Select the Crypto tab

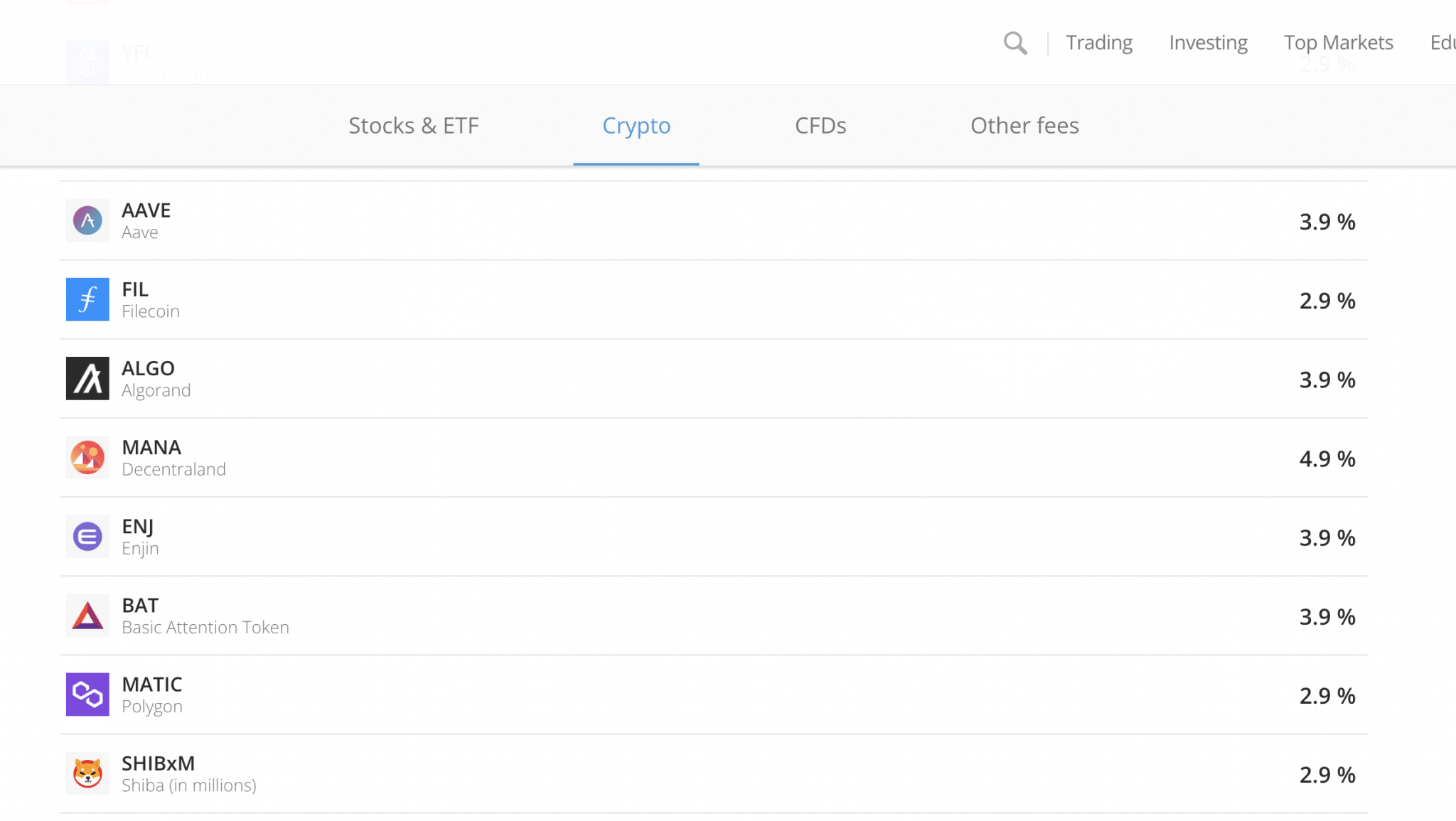[636, 126]
